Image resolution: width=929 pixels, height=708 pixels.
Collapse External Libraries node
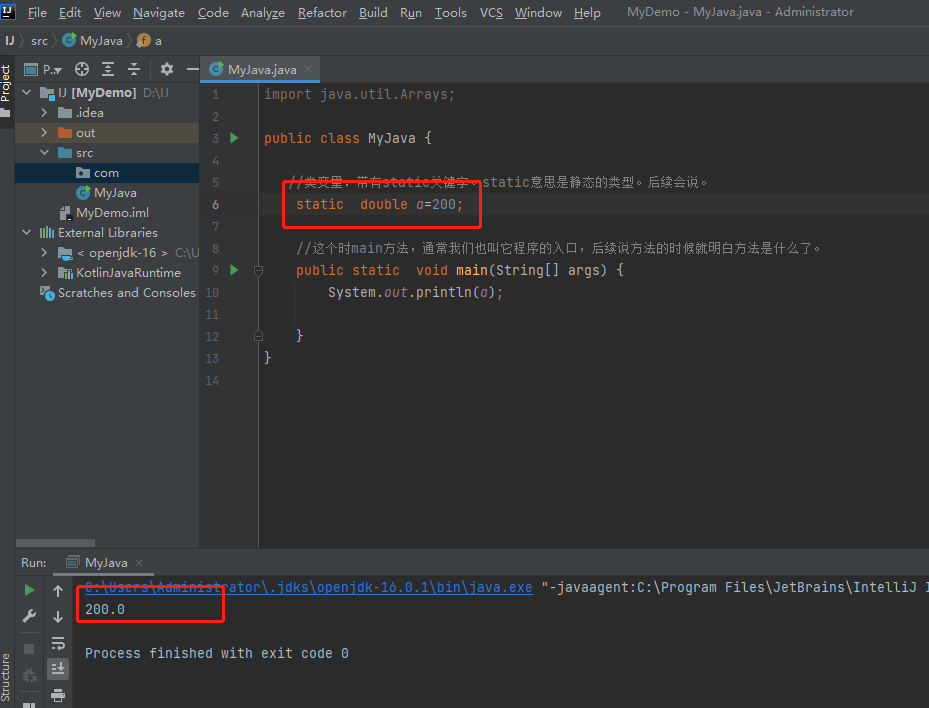tap(27, 232)
